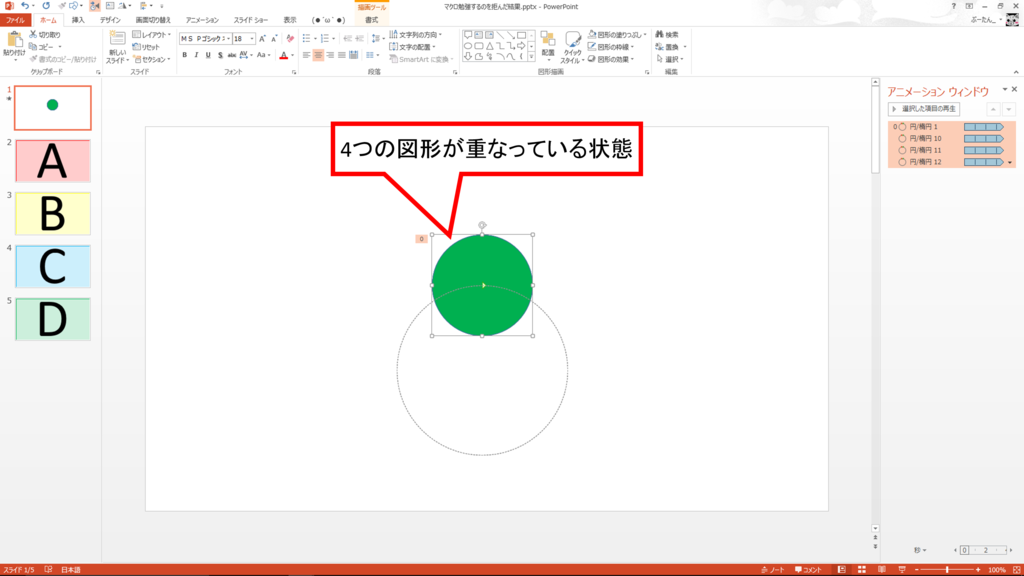Image resolution: width=1024 pixels, height=576 pixels.
Task: Select the 検索 (Find) icon in Editing group
Action: click(x=667, y=35)
